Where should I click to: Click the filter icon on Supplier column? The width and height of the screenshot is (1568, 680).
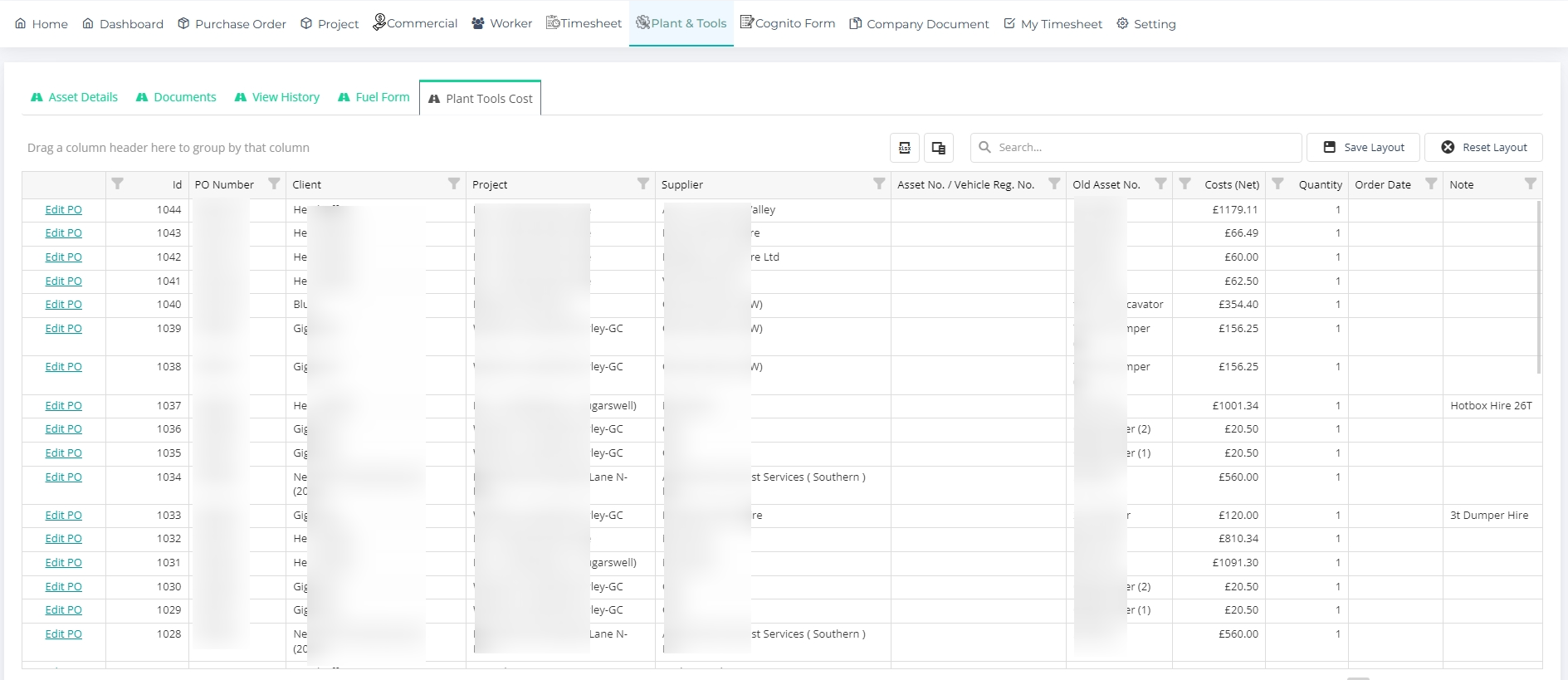(878, 183)
